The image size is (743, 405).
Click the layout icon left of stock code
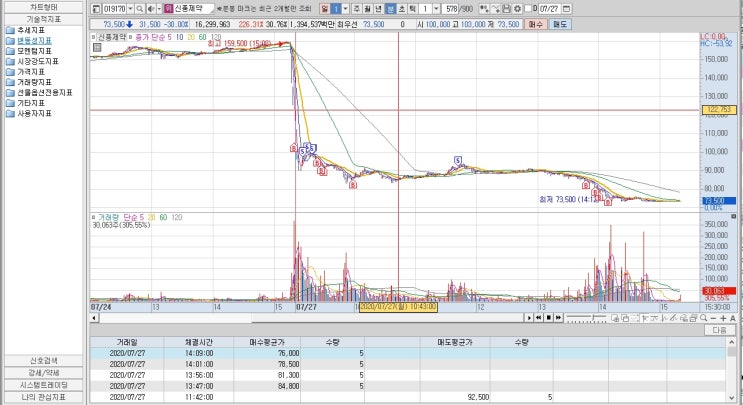(96, 9)
